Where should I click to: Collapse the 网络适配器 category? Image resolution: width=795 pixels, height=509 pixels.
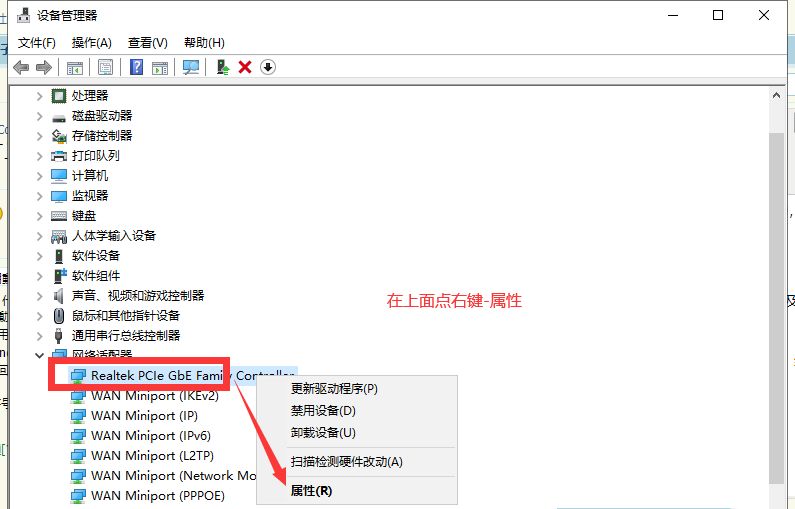click(x=40, y=355)
